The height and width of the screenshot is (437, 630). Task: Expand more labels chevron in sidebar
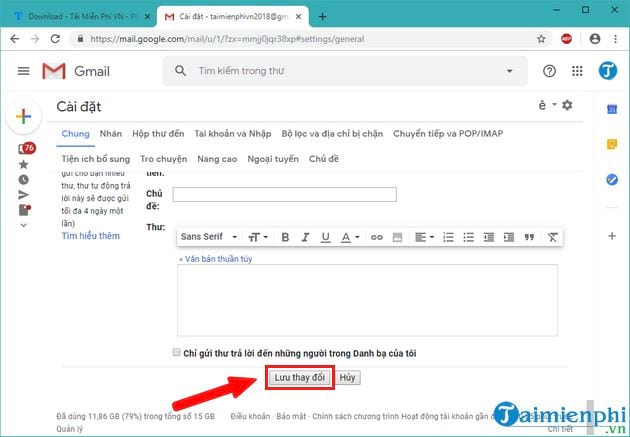(24, 225)
